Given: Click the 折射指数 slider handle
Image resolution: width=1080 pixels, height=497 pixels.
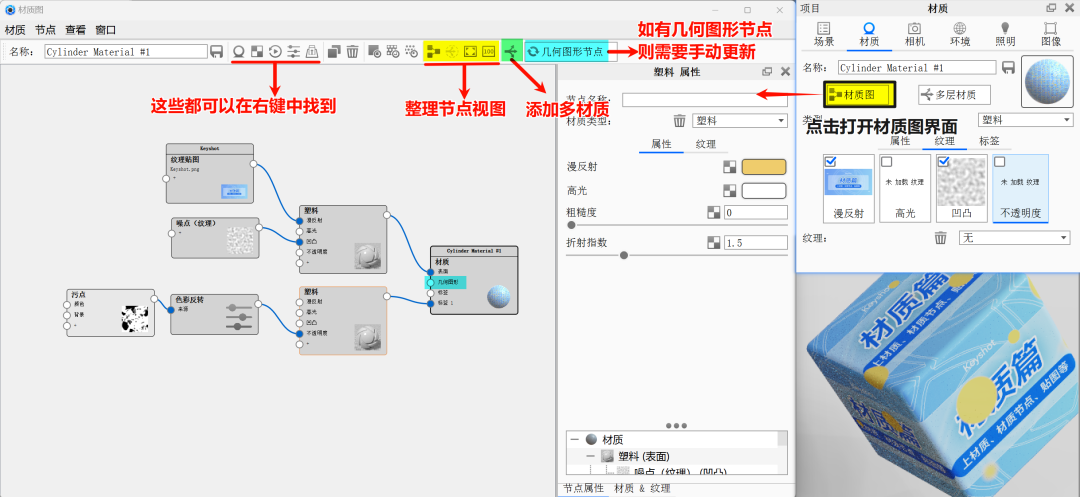Looking at the screenshot, I should click(624, 255).
